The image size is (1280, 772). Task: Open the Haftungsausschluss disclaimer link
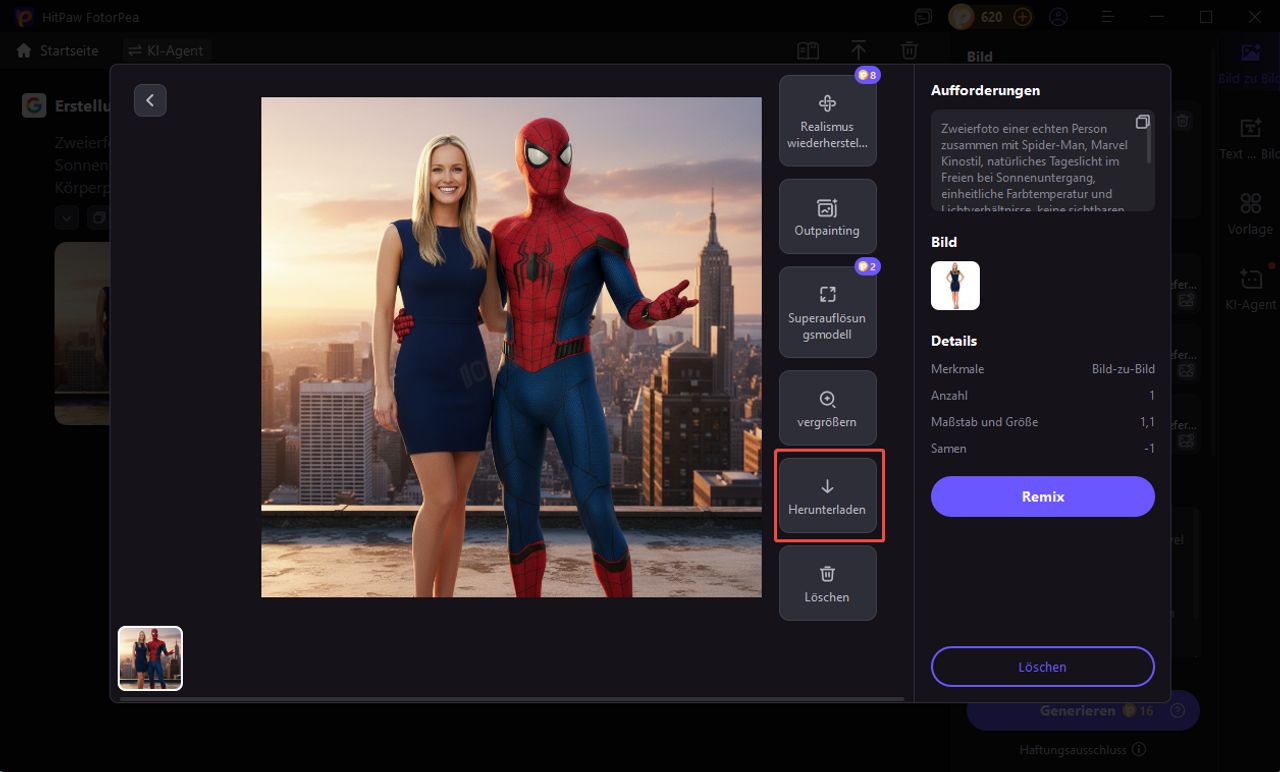coord(1073,750)
